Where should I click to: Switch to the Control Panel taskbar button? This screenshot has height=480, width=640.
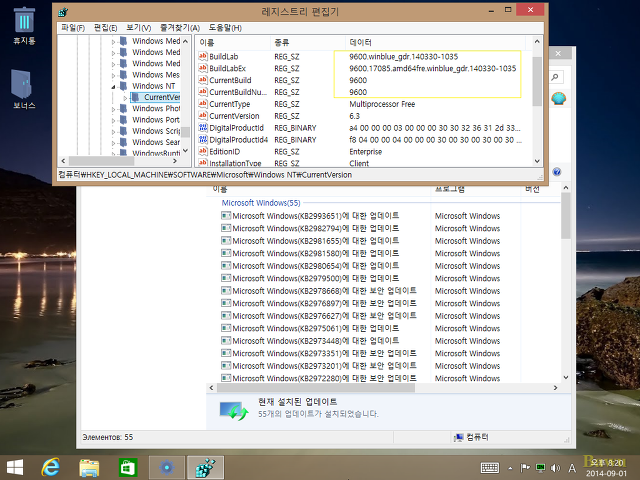167,467
